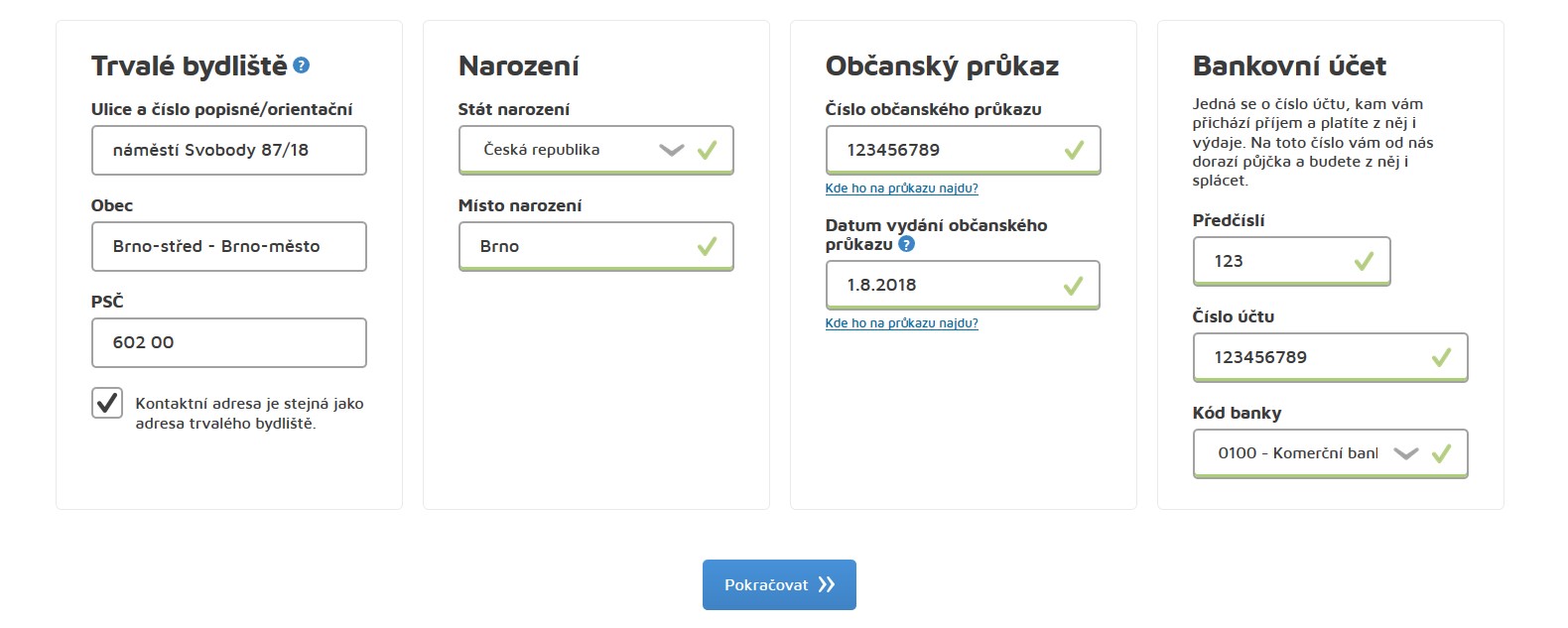This screenshot has width=1568, height=628.
Task: Open first Kde ho na průkazu najdu link
Action: coord(901,188)
